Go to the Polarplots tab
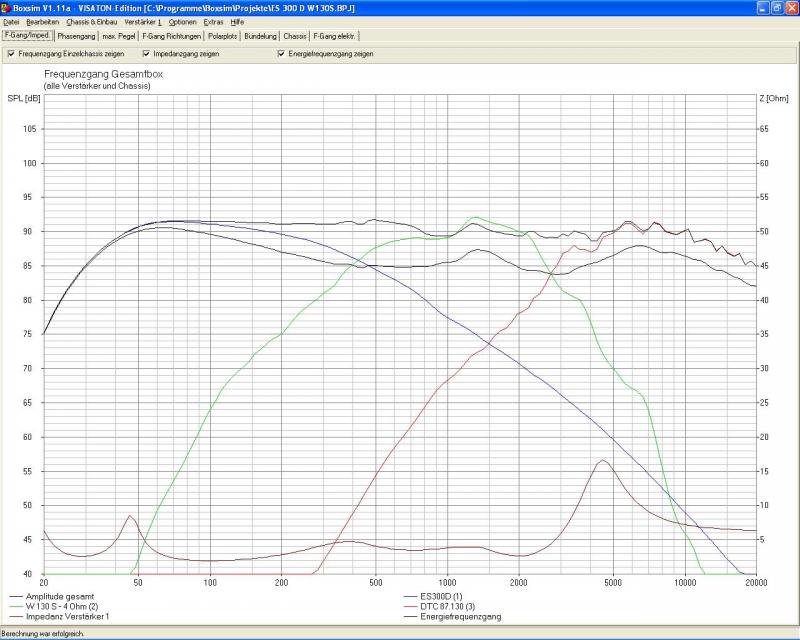This screenshot has height=640, width=800. click(223, 36)
